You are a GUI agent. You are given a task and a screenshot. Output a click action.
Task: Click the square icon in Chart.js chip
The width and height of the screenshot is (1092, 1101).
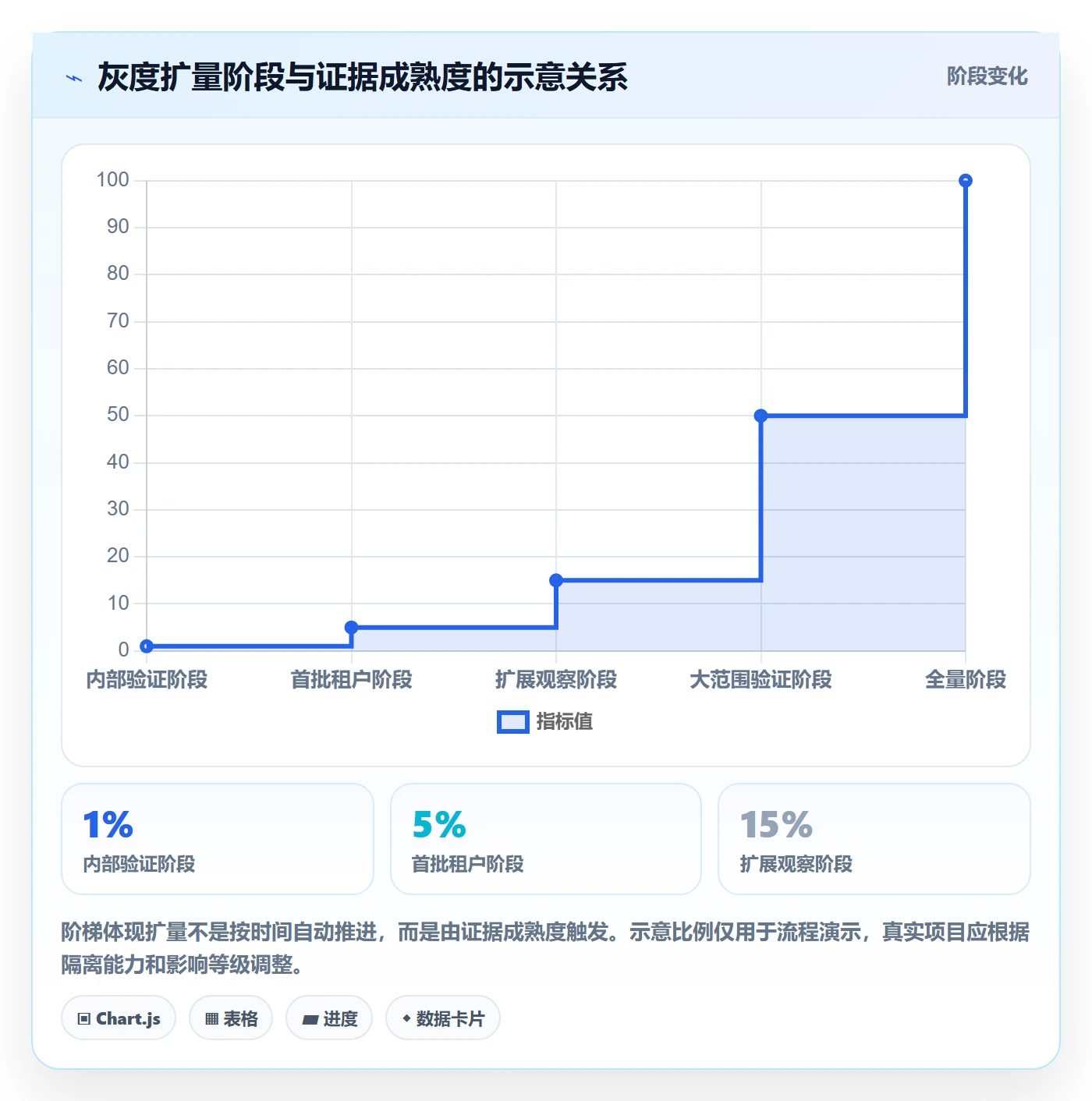pyautogui.click(x=84, y=1019)
